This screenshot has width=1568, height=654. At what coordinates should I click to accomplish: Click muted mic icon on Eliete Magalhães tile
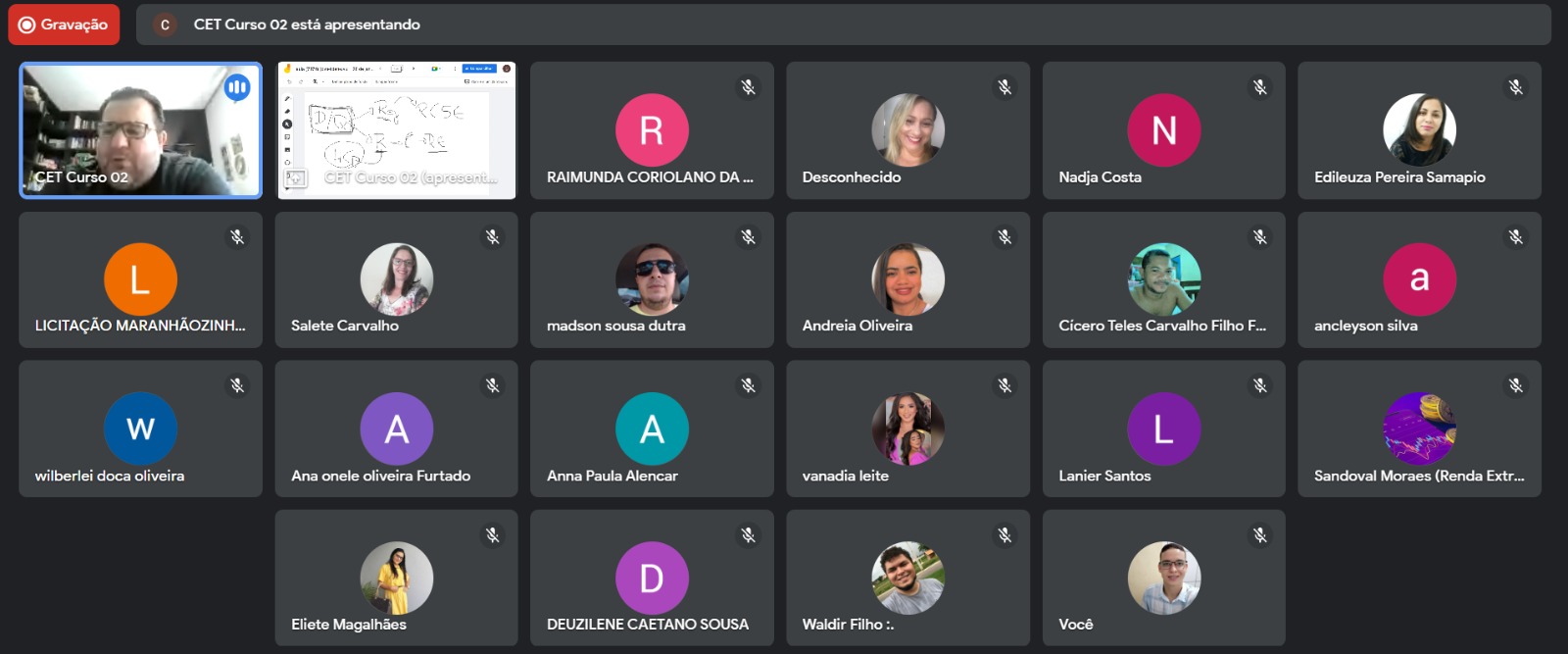pyautogui.click(x=493, y=534)
